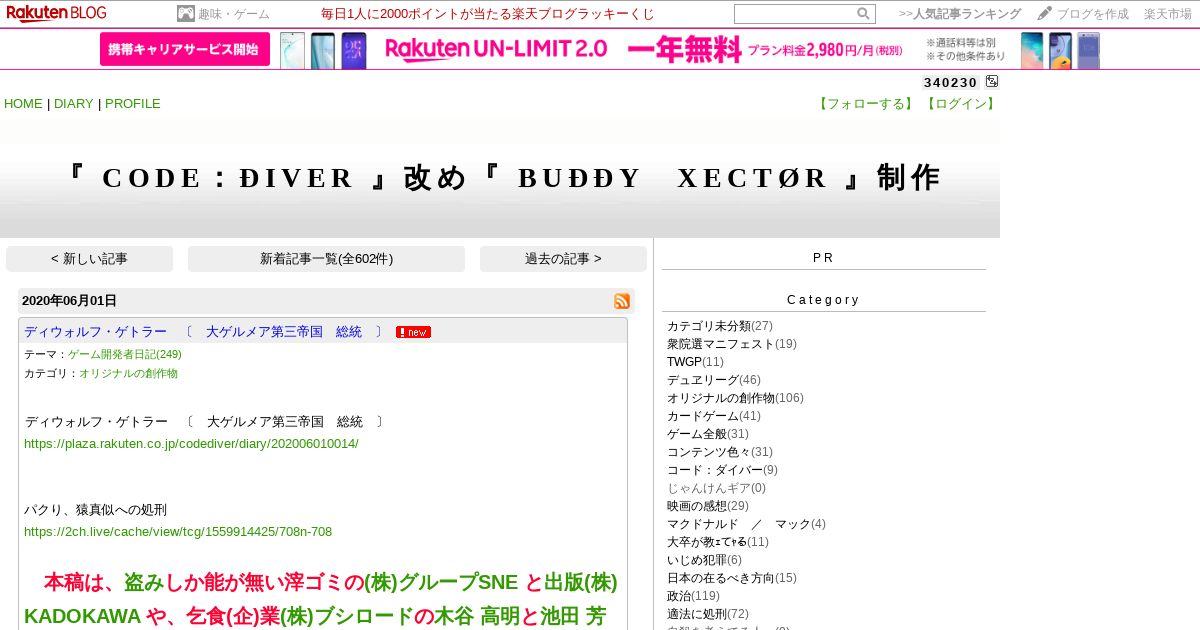The width and height of the screenshot is (1200, 630).
Task: Open the RSS feed icon
Action: click(622, 301)
